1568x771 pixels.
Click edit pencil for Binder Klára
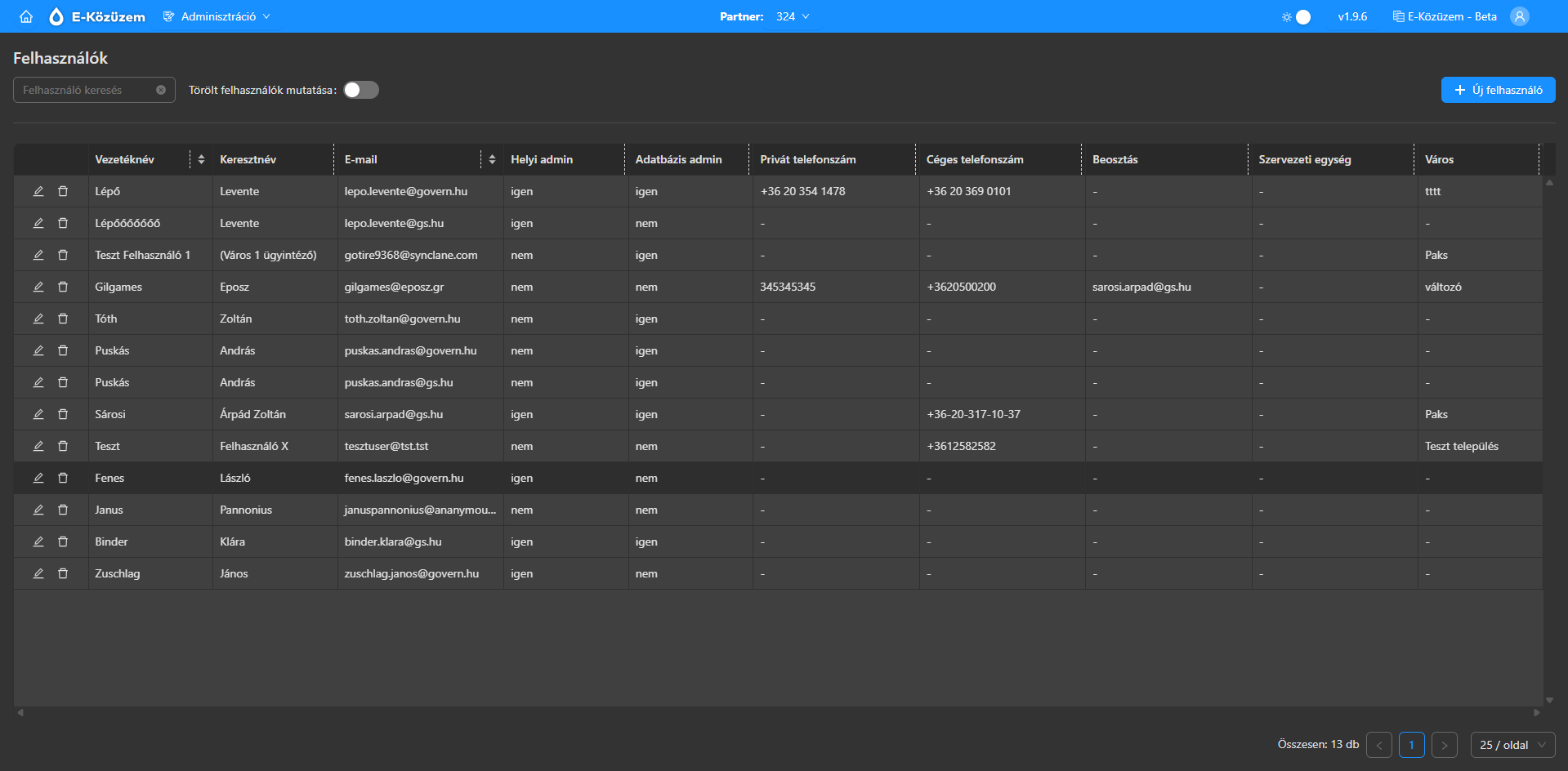pos(38,541)
